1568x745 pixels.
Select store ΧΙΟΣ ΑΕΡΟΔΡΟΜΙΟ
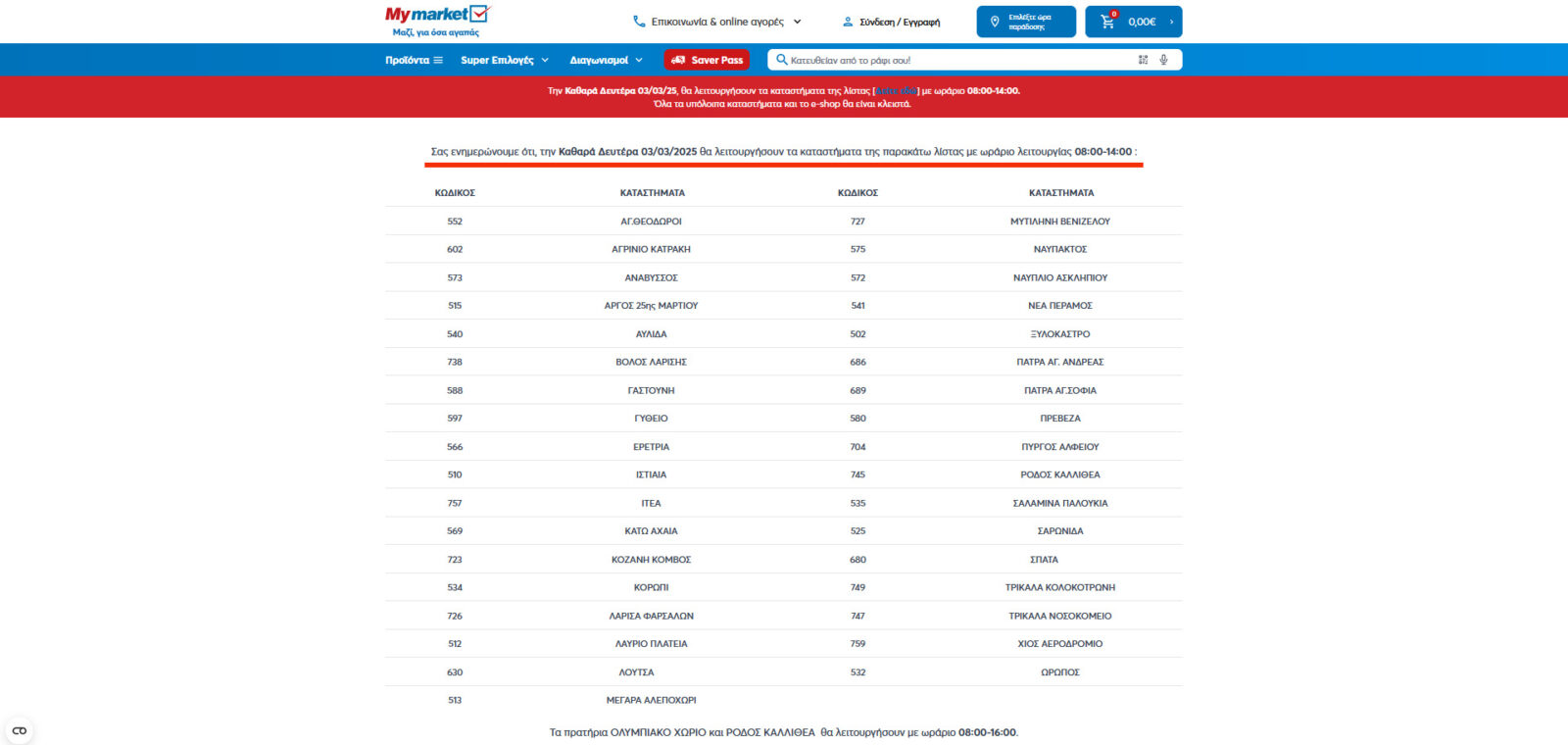1060,644
